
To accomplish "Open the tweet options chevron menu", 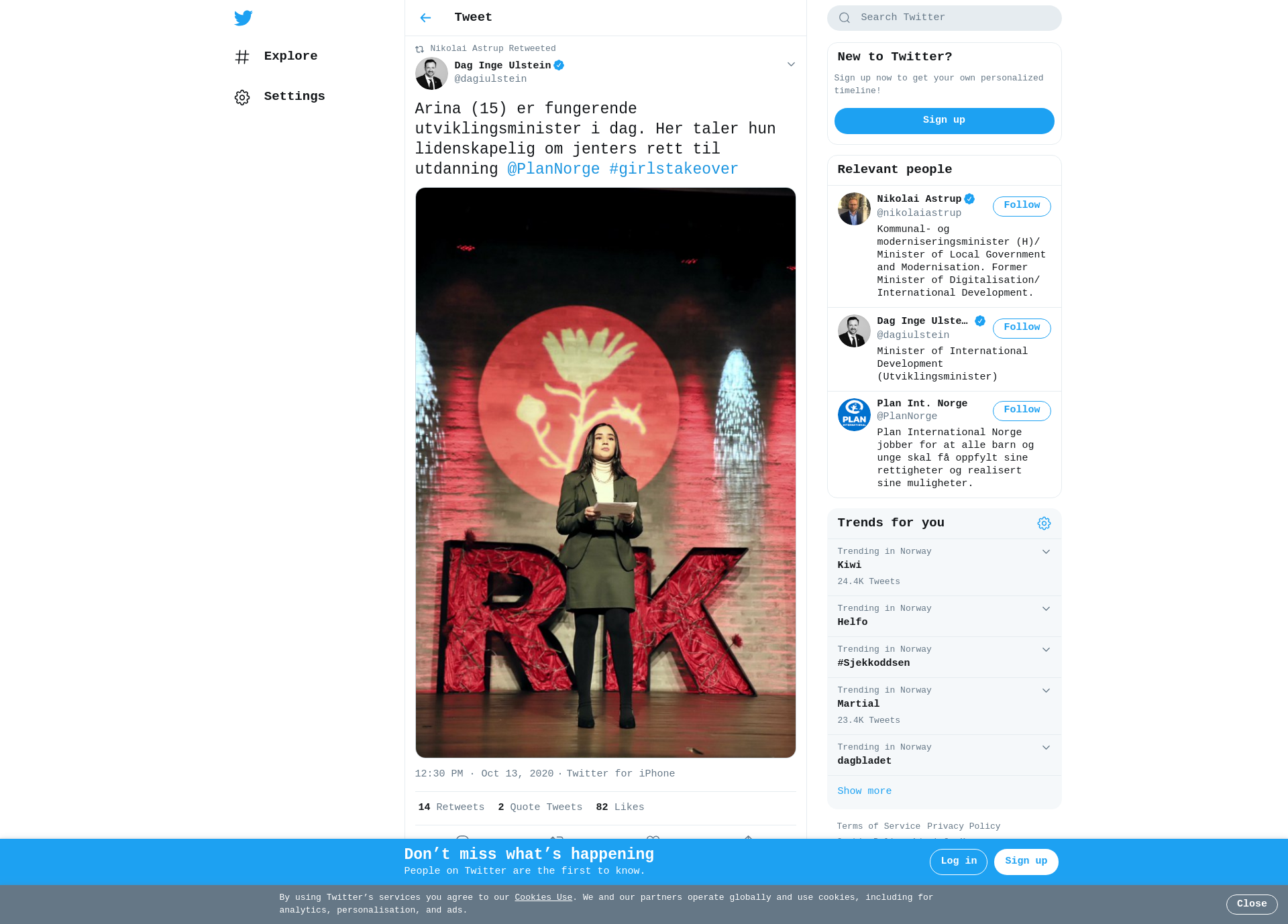I will (791, 64).
